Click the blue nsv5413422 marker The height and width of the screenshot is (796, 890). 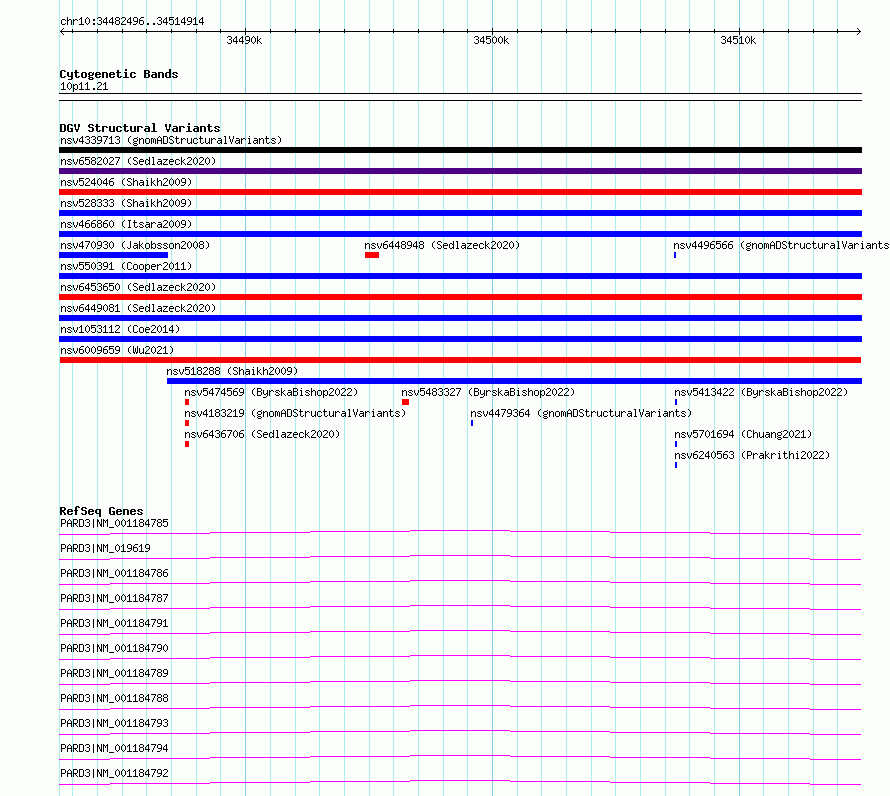(x=676, y=403)
